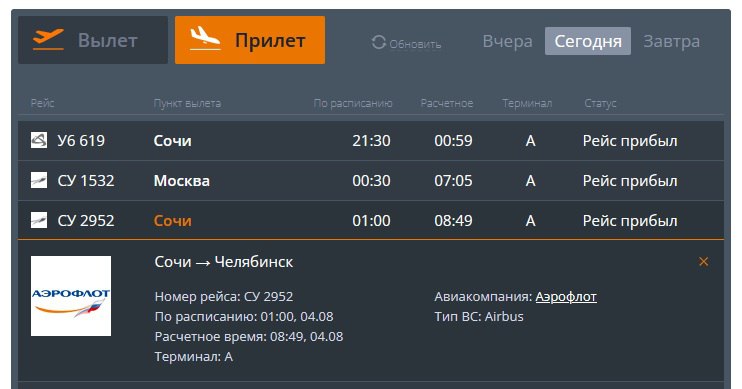The height and width of the screenshot is (389, 742).
Task: Click the Тип ВС: Airbus line
Action: [479, 317]
